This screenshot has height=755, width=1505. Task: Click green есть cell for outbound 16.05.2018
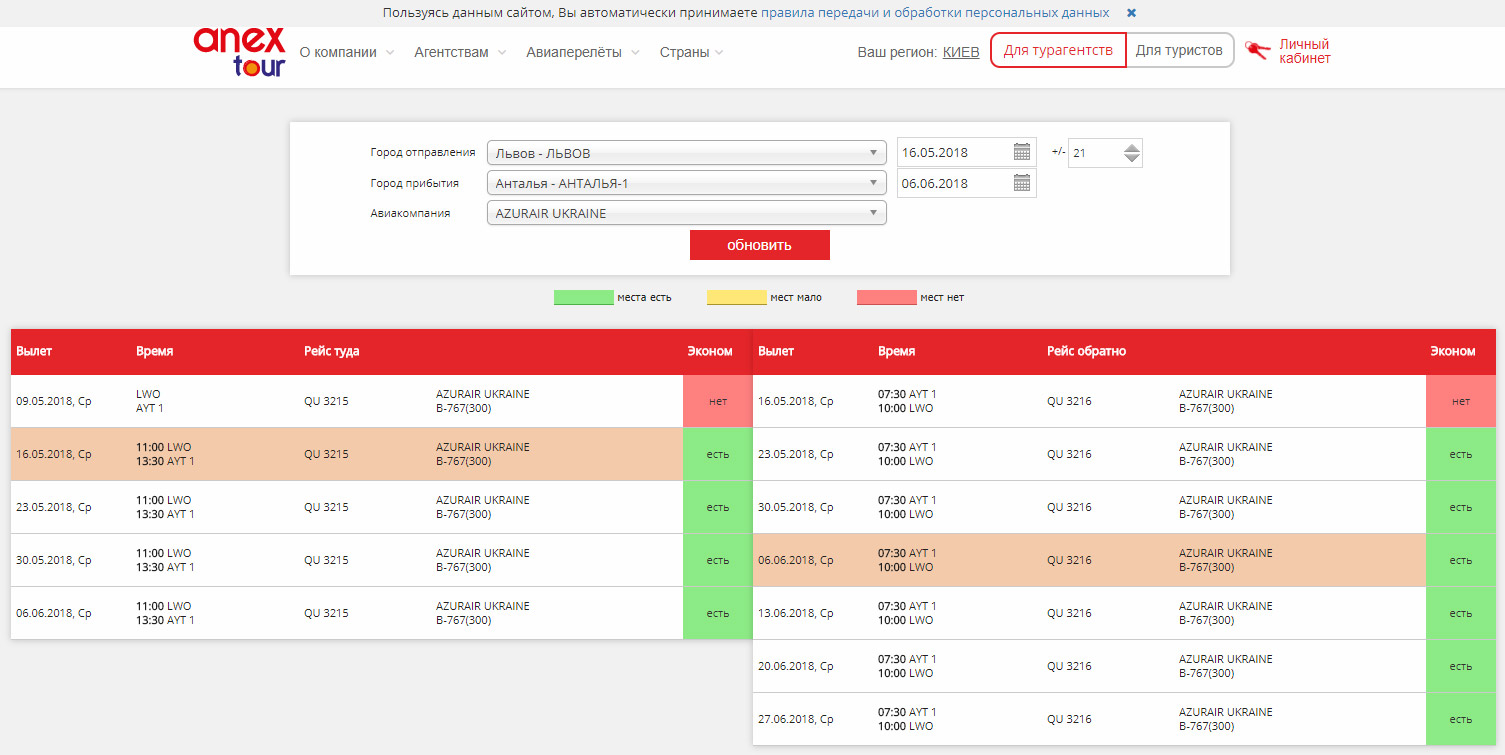[718, 454]
